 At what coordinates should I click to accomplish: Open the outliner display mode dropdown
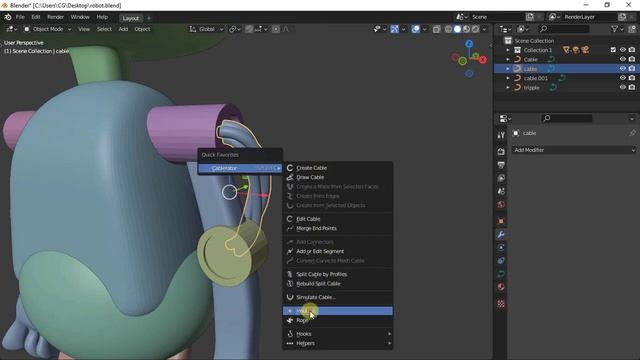point(505,29)
